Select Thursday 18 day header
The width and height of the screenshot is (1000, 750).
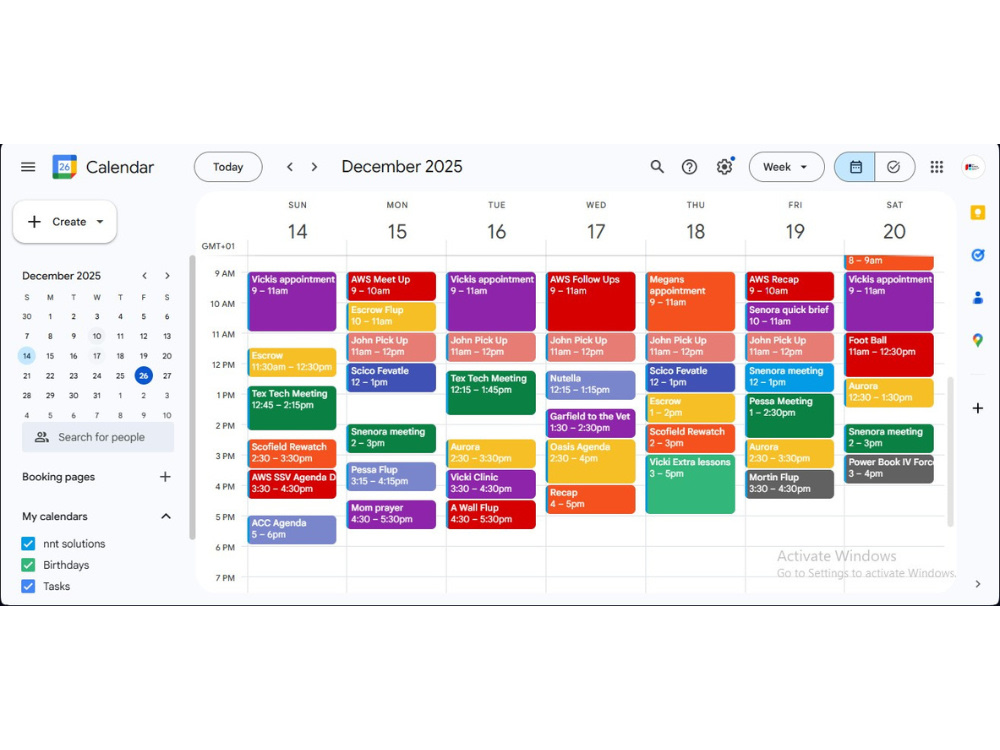(695, 231)
